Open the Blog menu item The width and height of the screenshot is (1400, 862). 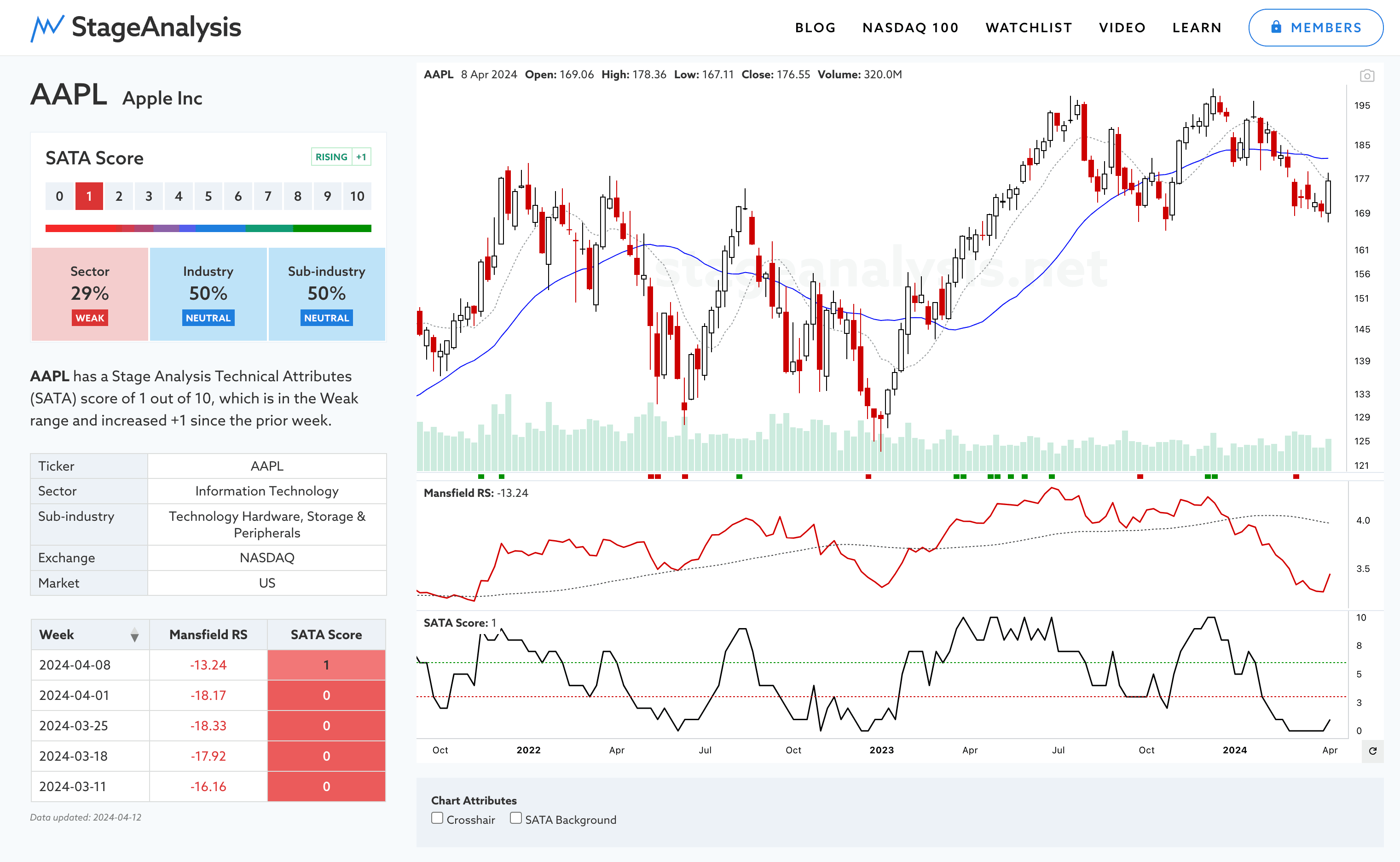click(x=816, y=27)
